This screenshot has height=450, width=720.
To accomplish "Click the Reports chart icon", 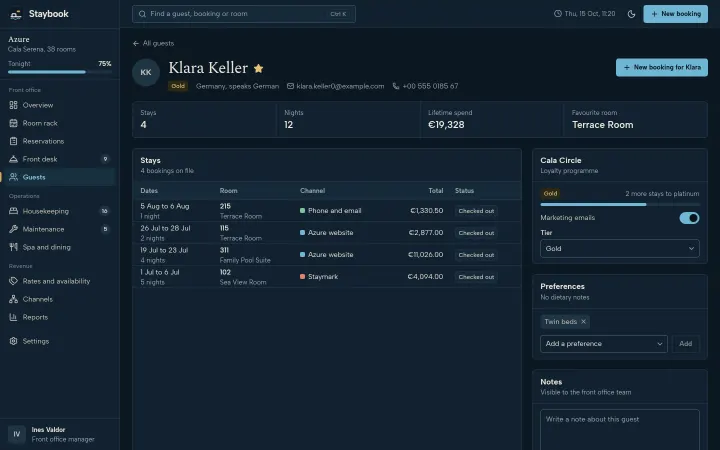I will tap(13, 317).
